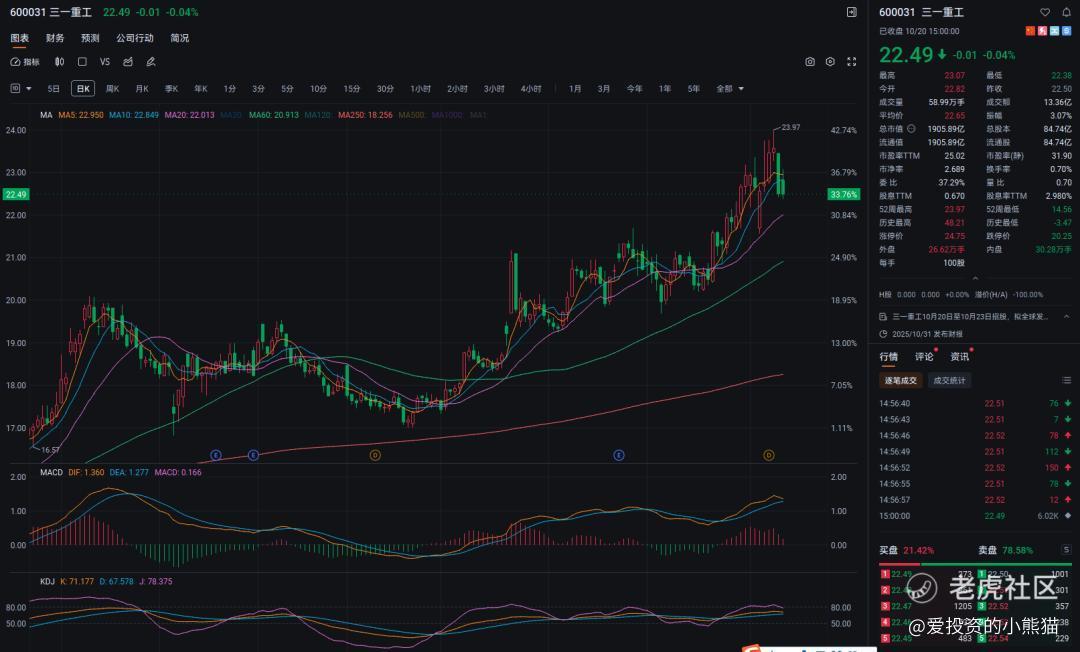Toggle the dimmed MA500 label
The image size is (1080, 652).
point(411,115)
